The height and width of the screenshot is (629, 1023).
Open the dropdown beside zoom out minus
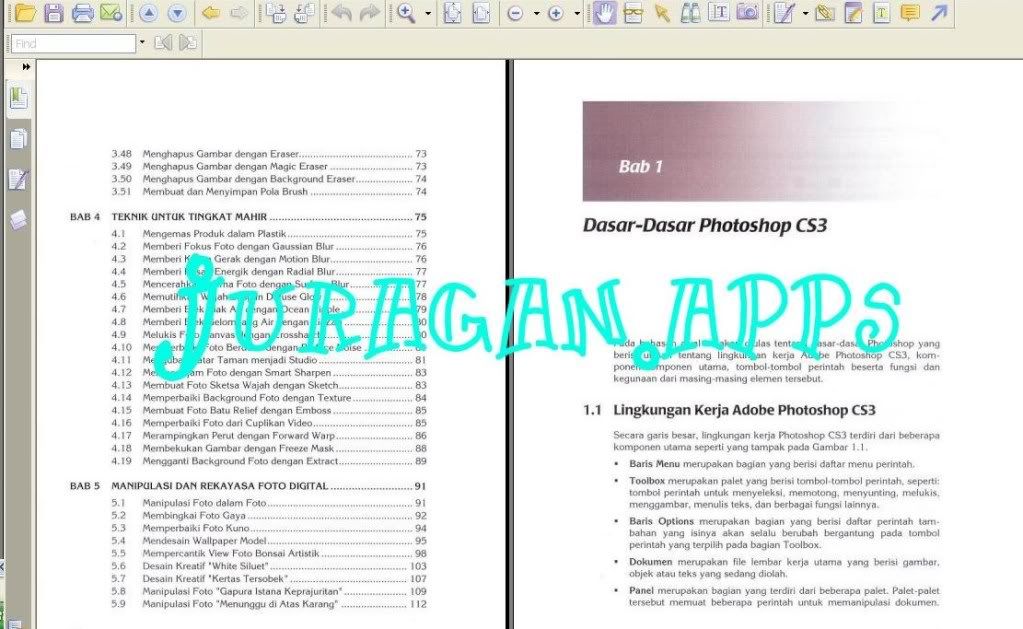[x=536, y=13]
